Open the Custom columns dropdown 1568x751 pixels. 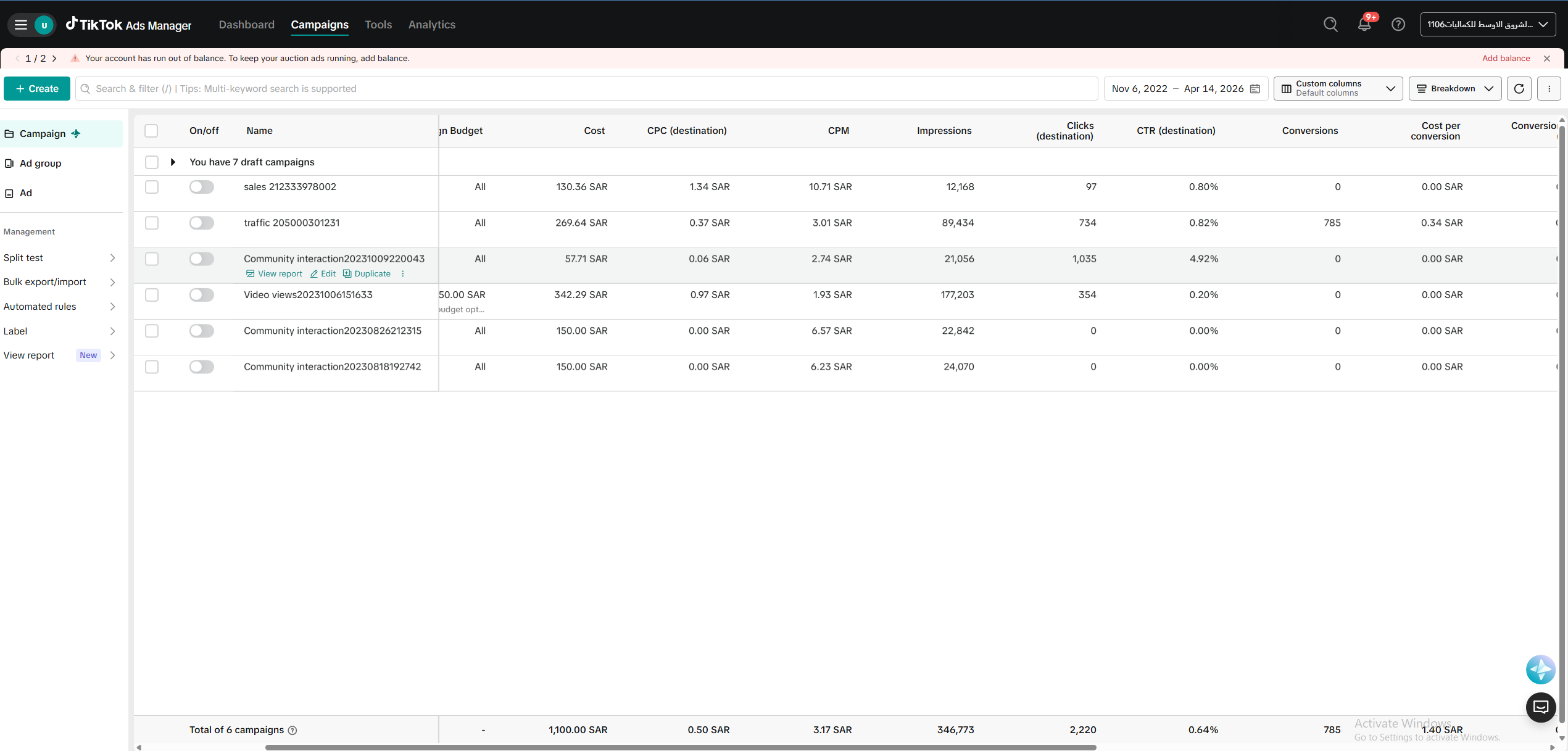pyautogui.click(x=1338, y=89)
